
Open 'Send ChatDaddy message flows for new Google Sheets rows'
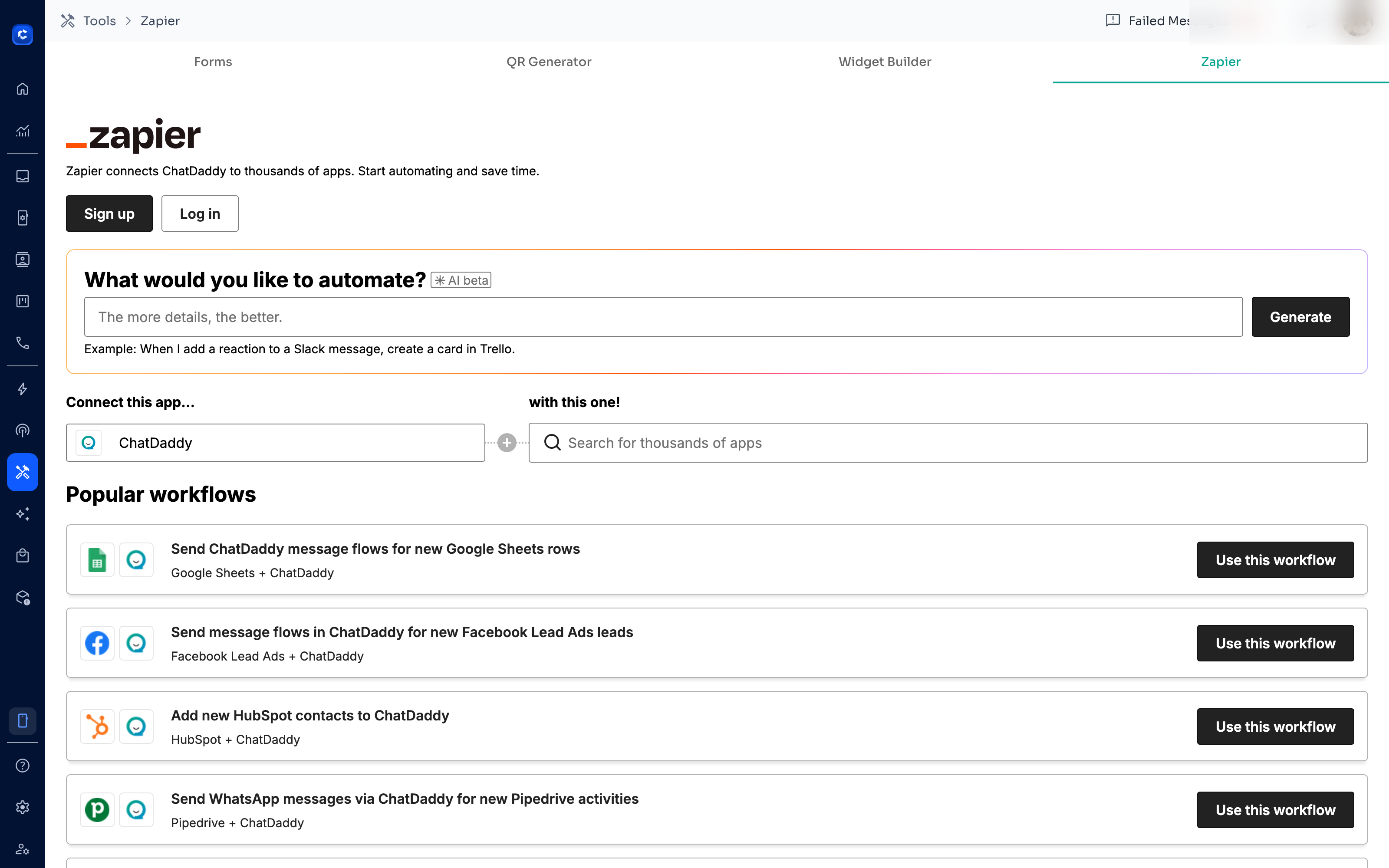click(375, 549)
